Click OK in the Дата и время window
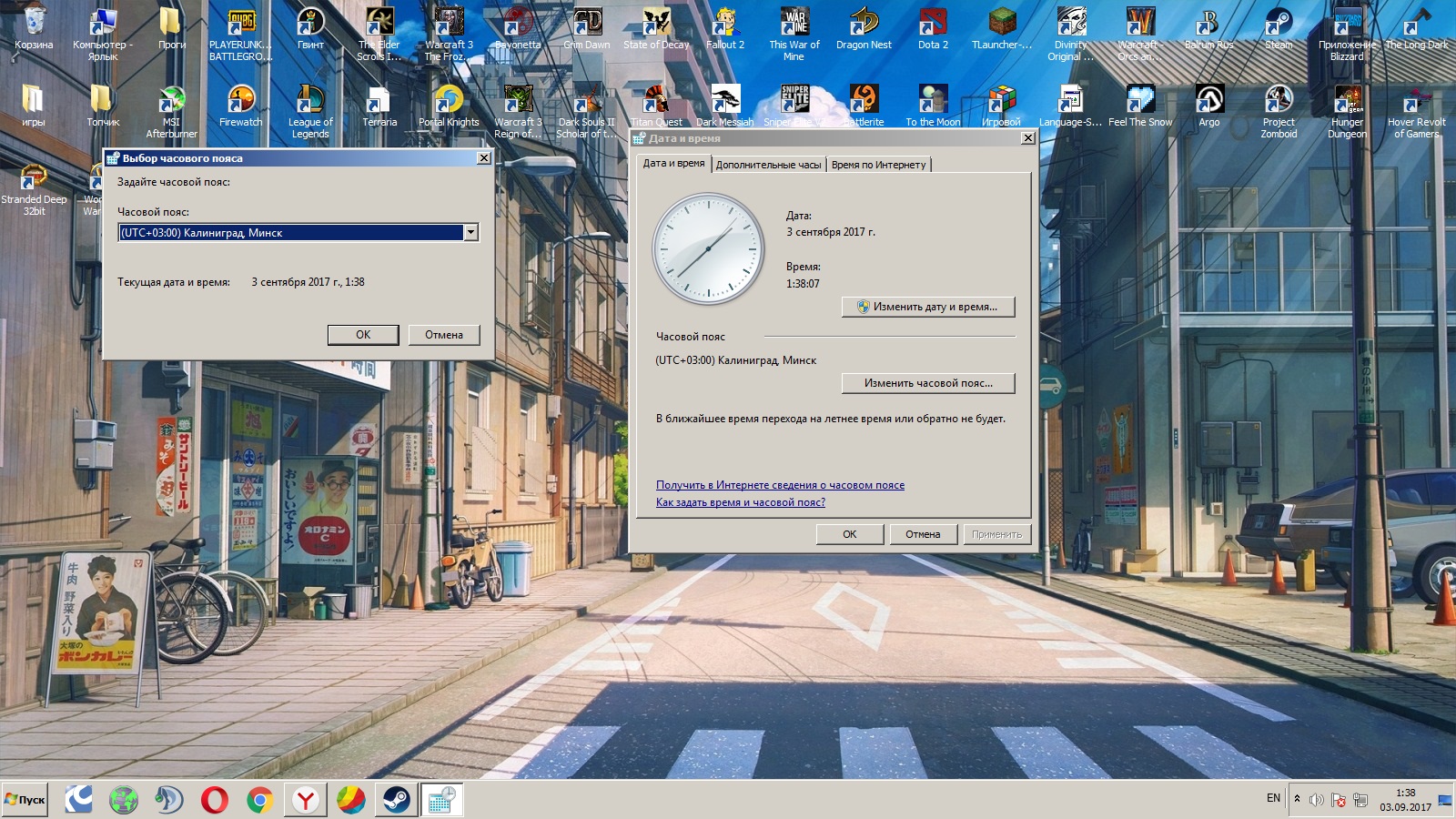The image size is (1456, 819). tap(850, 534)
